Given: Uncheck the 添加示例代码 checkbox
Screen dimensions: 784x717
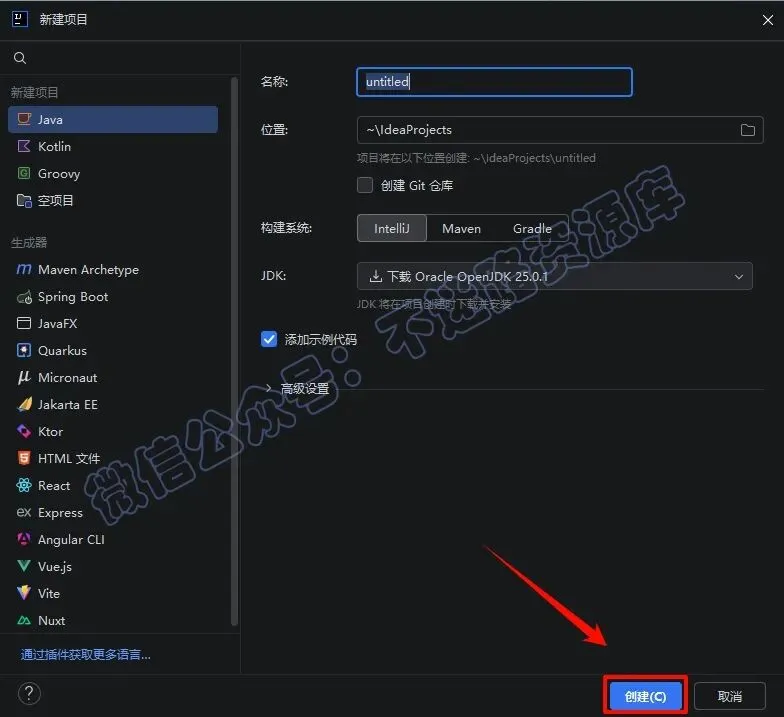Looking at the screenshot, I should (x=269, y=339).
